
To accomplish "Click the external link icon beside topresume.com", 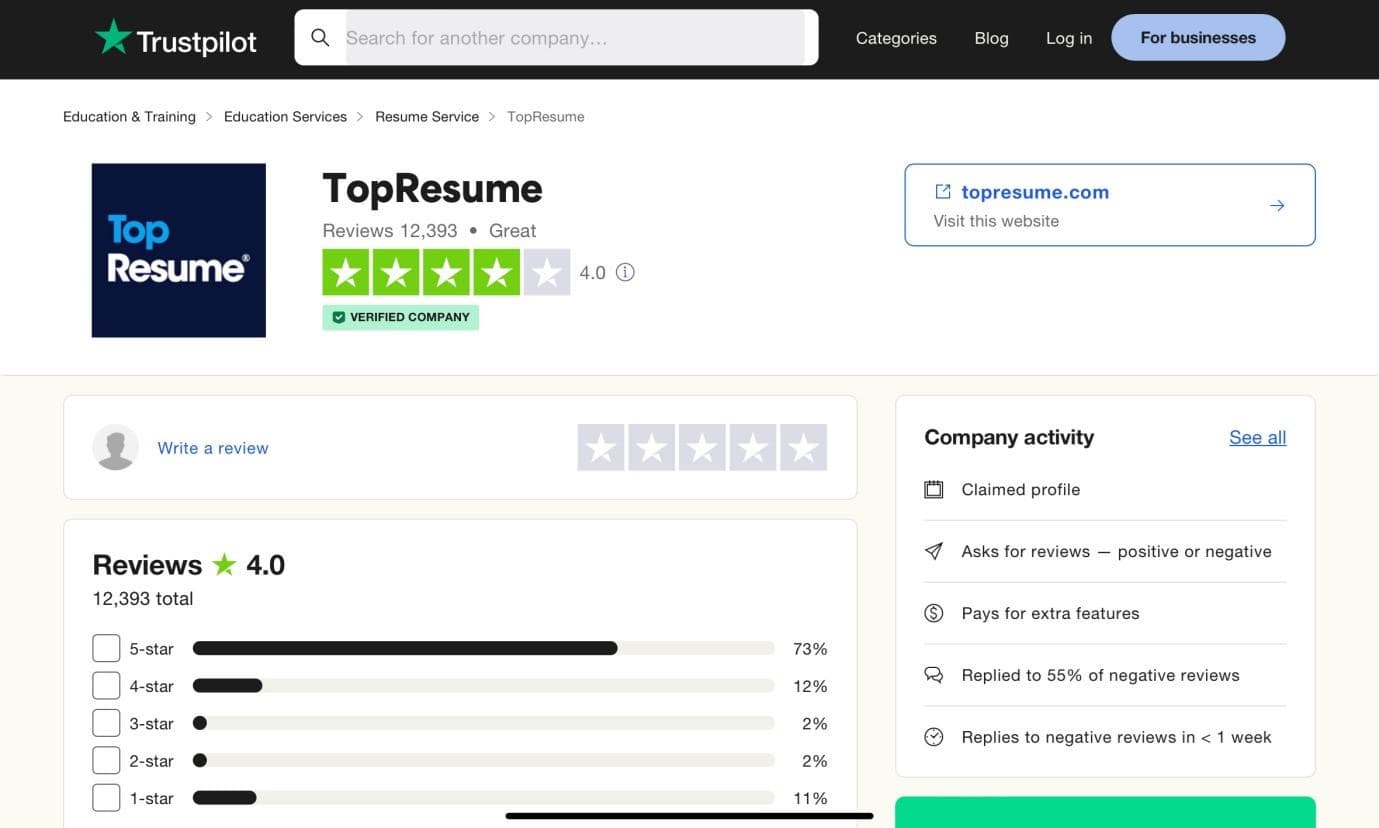I will 942,191.
